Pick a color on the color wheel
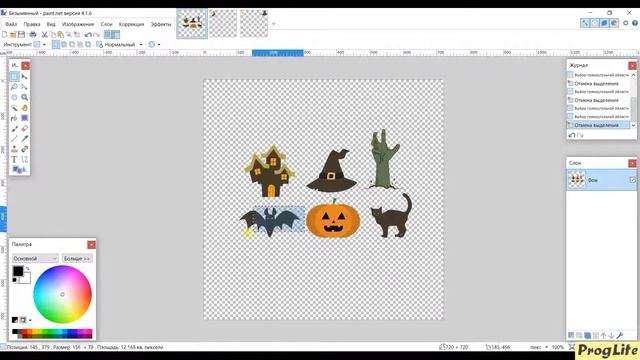640x360 pixels. tap(62, 294)
